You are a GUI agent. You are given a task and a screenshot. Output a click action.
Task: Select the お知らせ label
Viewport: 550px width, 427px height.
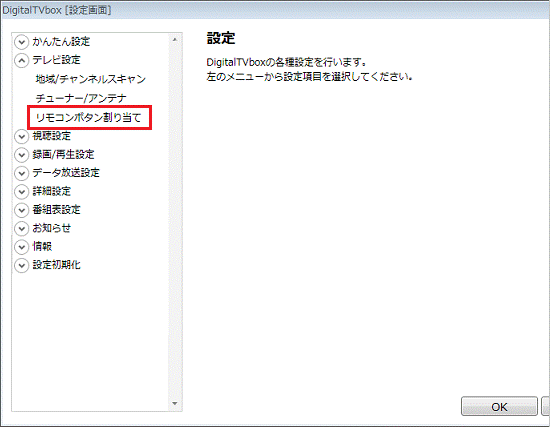pos(52,228)
